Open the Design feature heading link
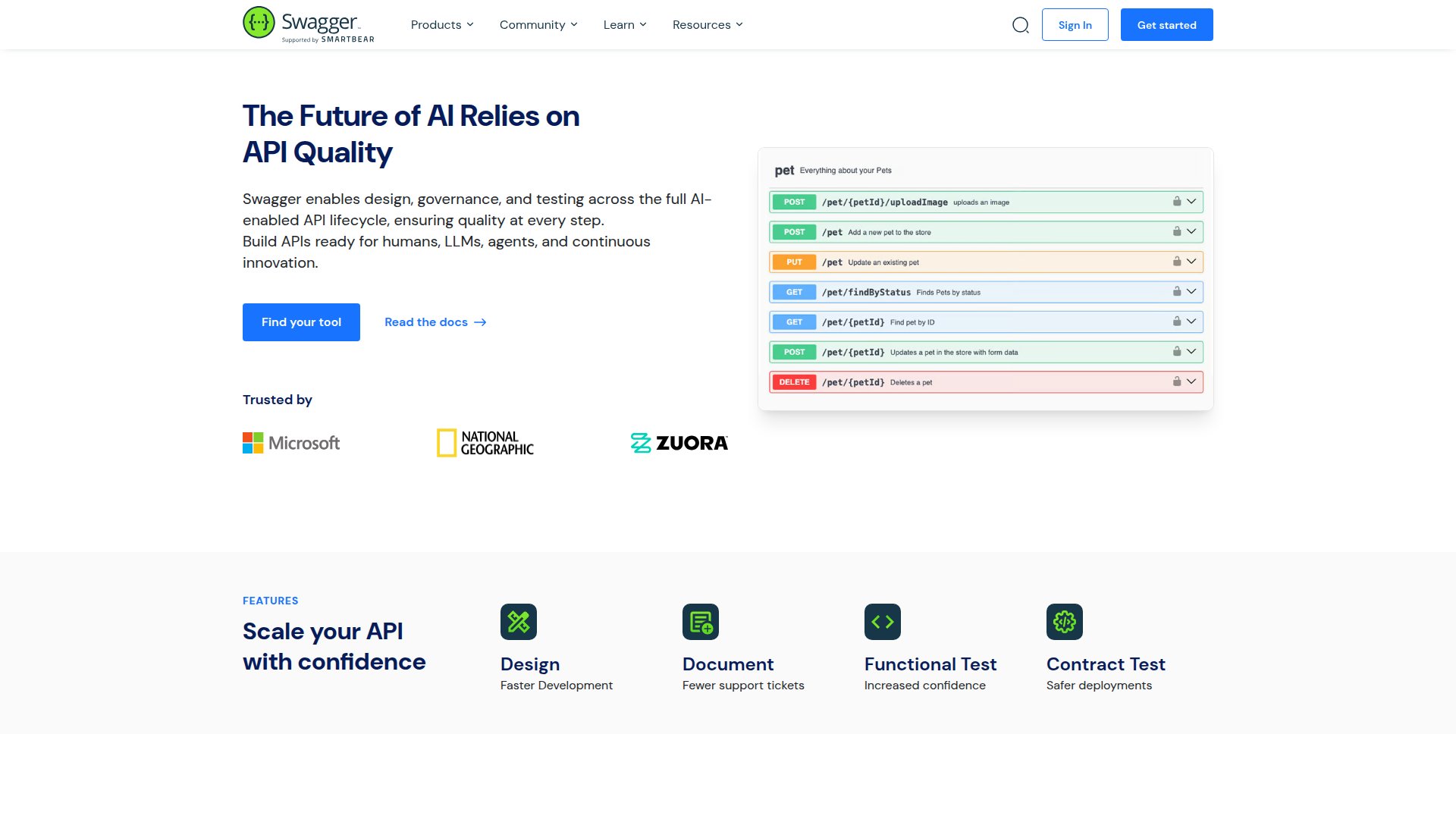The height and width of the screenshot is (819, 1456). click(530, 664)
